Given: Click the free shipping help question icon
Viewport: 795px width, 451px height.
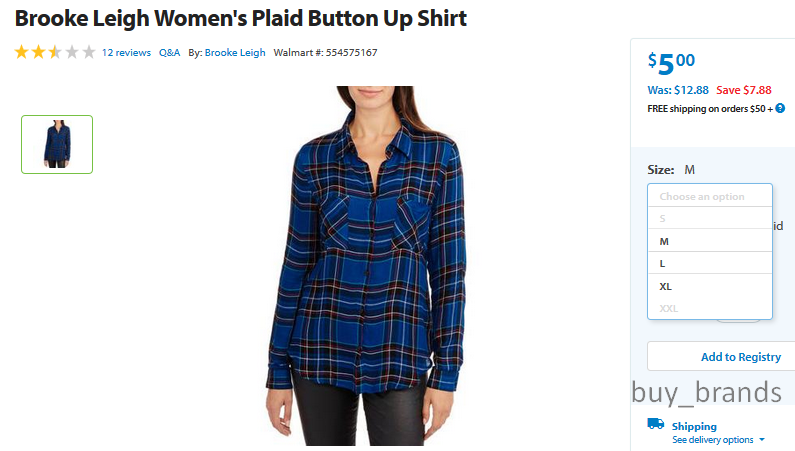Looking at the screenshot, I should [x=780, y=108].
